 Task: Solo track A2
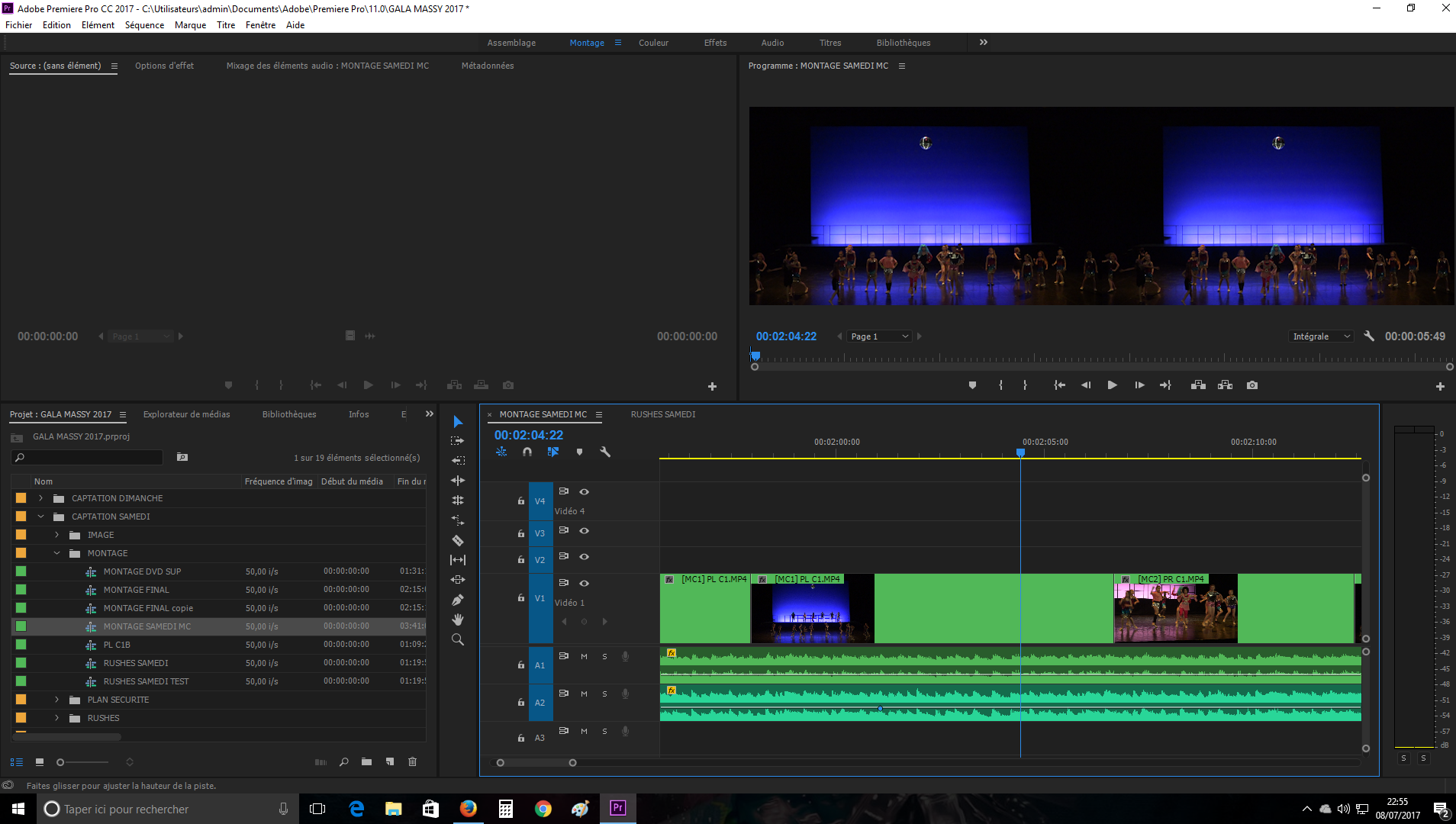coord(604,694)
